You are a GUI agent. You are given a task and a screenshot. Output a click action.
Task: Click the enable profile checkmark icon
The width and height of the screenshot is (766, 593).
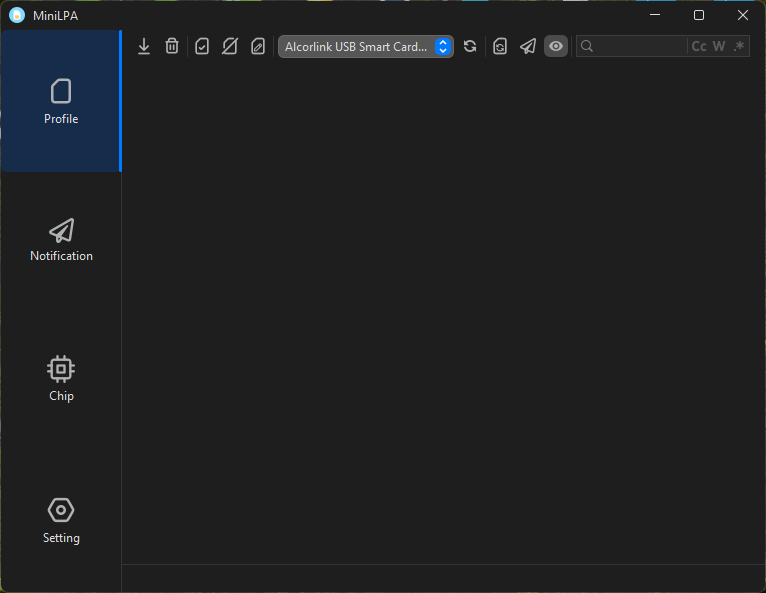pyautogui.click(x=202, y=46)
